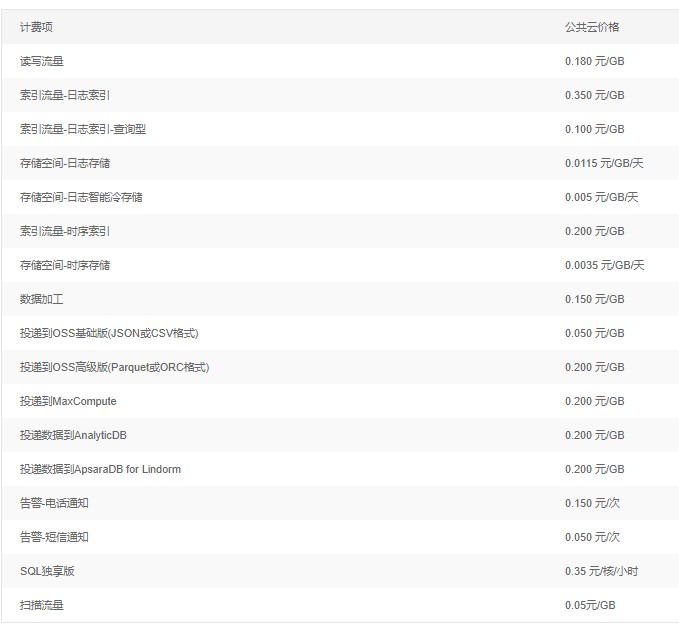Select 0.200 元/GB in the MaxCompute row

(x=595, y=401)
